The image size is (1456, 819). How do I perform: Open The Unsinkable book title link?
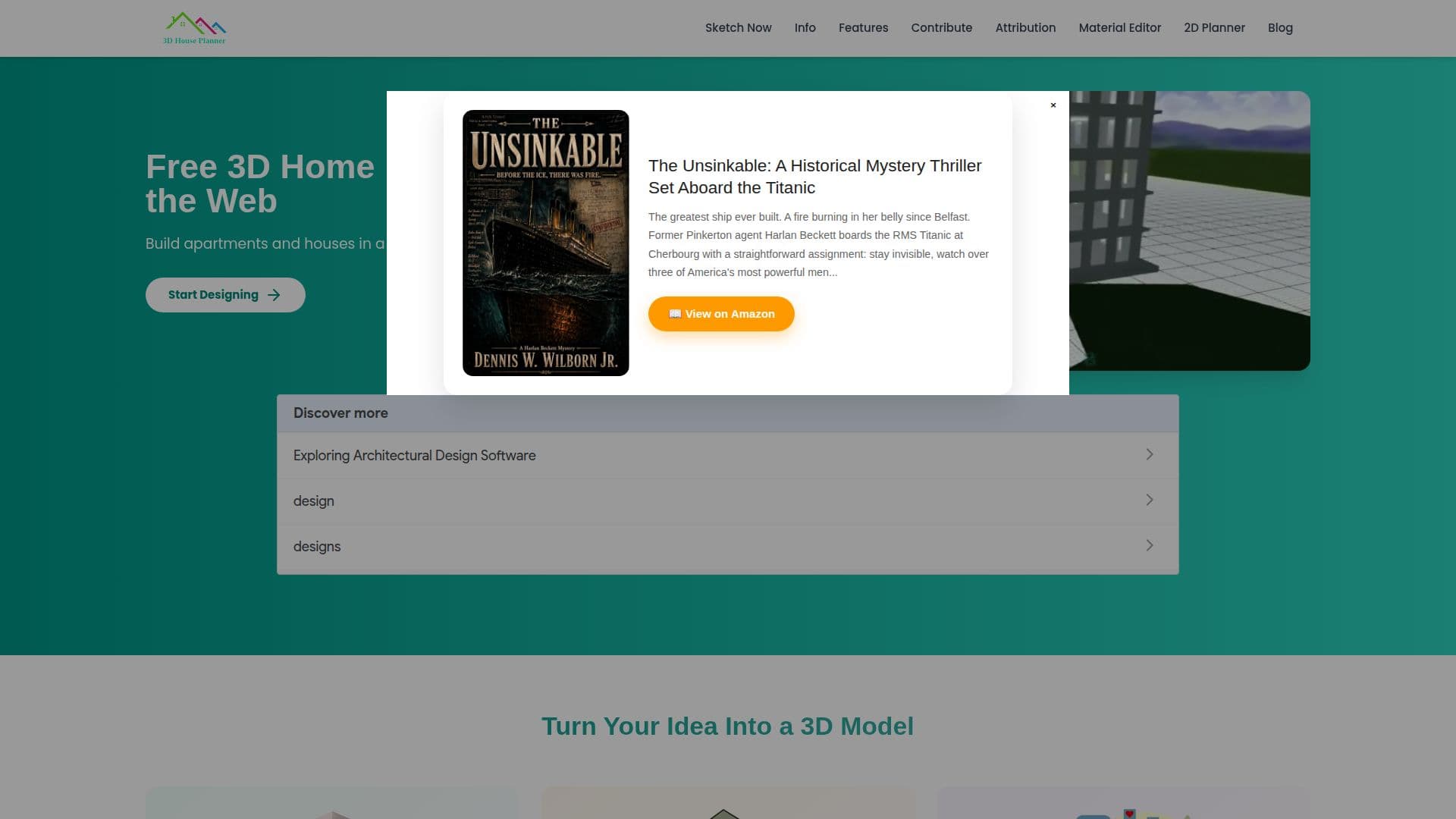pyautogui.click(x=815, y=177)
